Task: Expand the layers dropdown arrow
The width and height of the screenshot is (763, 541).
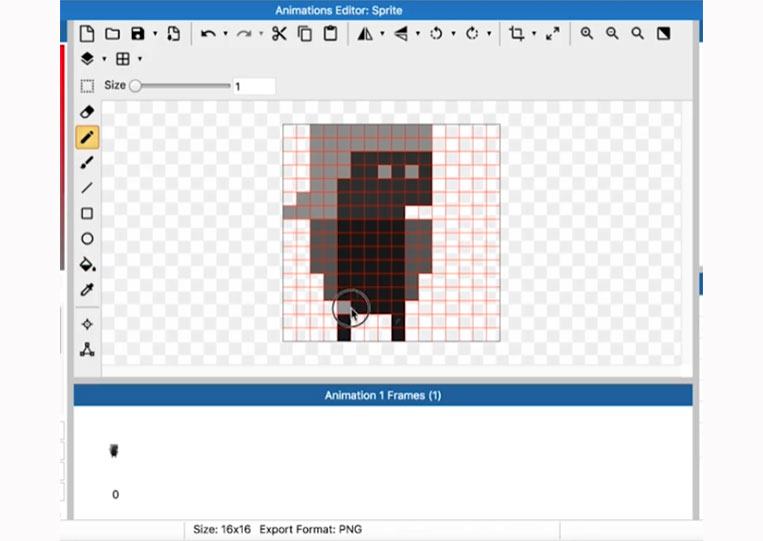Action: tap(104, 59)
